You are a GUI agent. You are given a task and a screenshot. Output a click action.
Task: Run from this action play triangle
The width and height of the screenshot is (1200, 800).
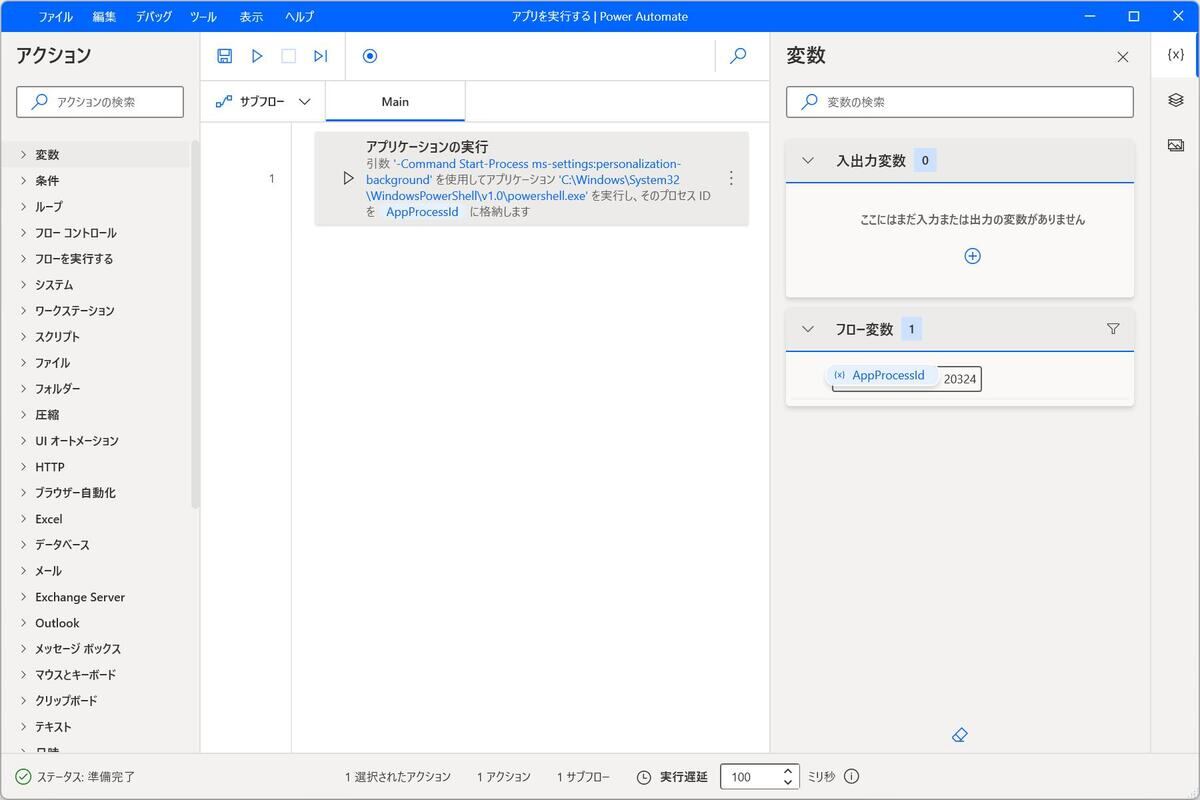click(x=348, y=178)
